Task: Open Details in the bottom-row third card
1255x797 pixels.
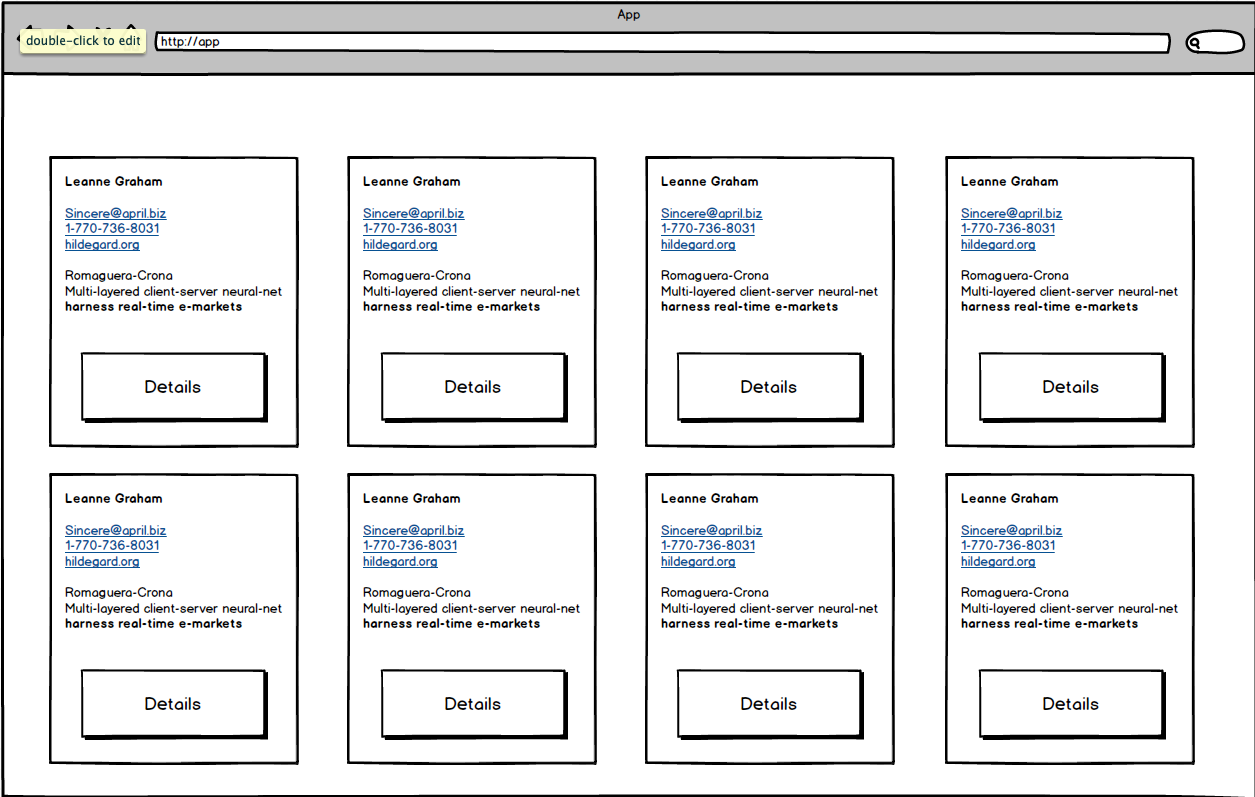Action: coord(769,704)
